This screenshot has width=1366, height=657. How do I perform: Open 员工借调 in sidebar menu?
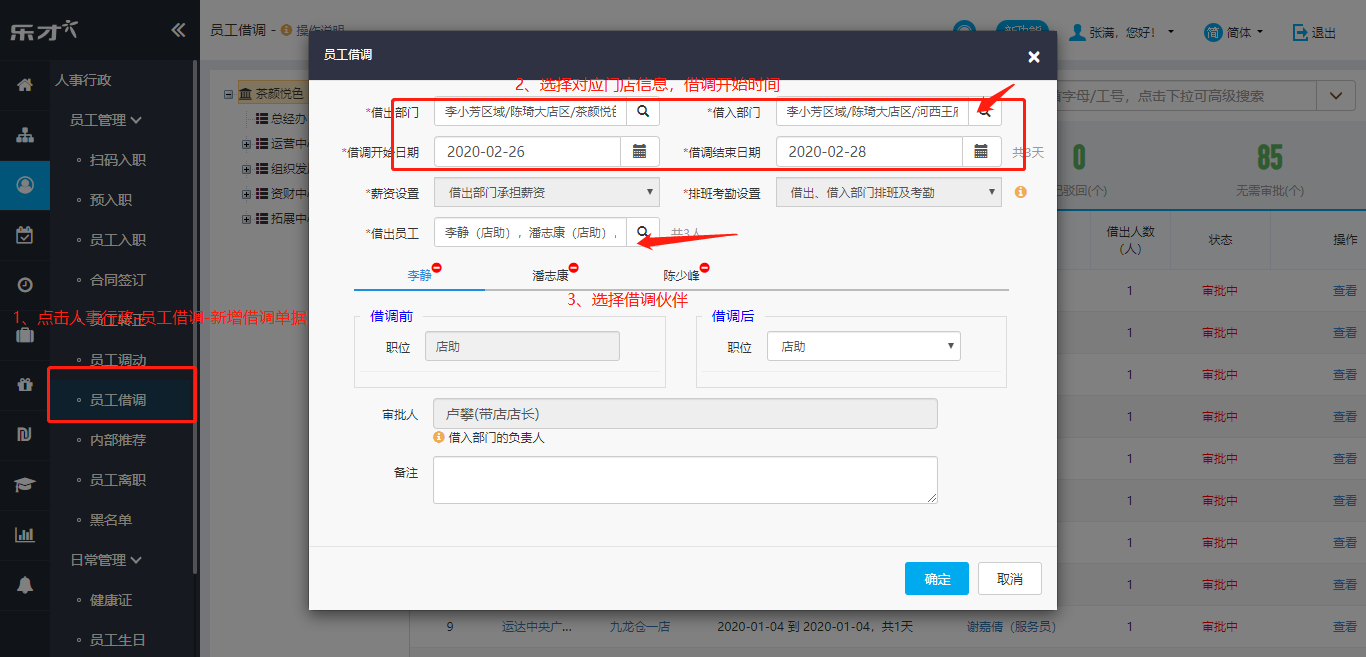pos(117,400)
